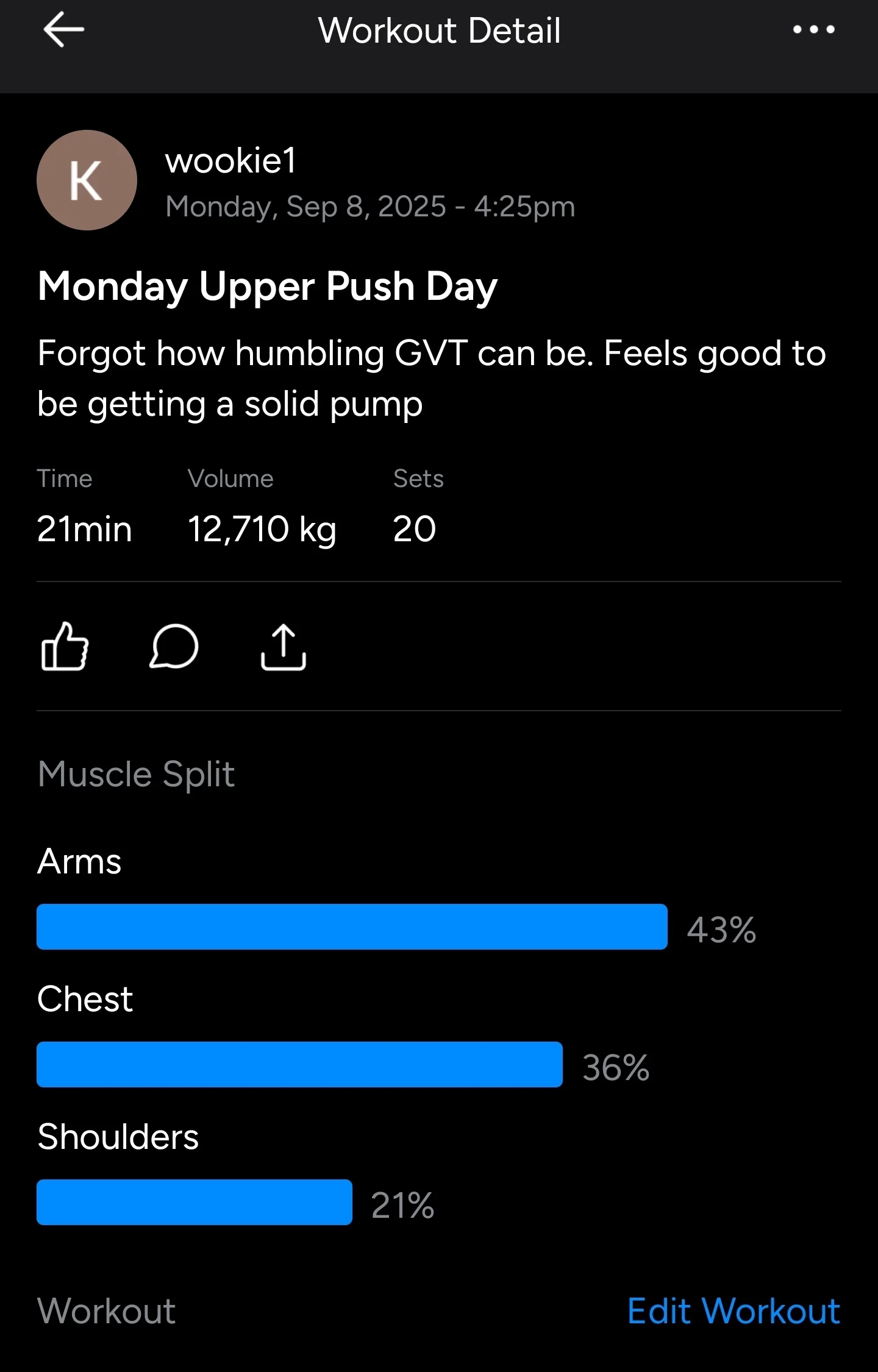Open wookie1's profile avatar
The height and width of the screenshot is (1372, 878).
[87, 180]
